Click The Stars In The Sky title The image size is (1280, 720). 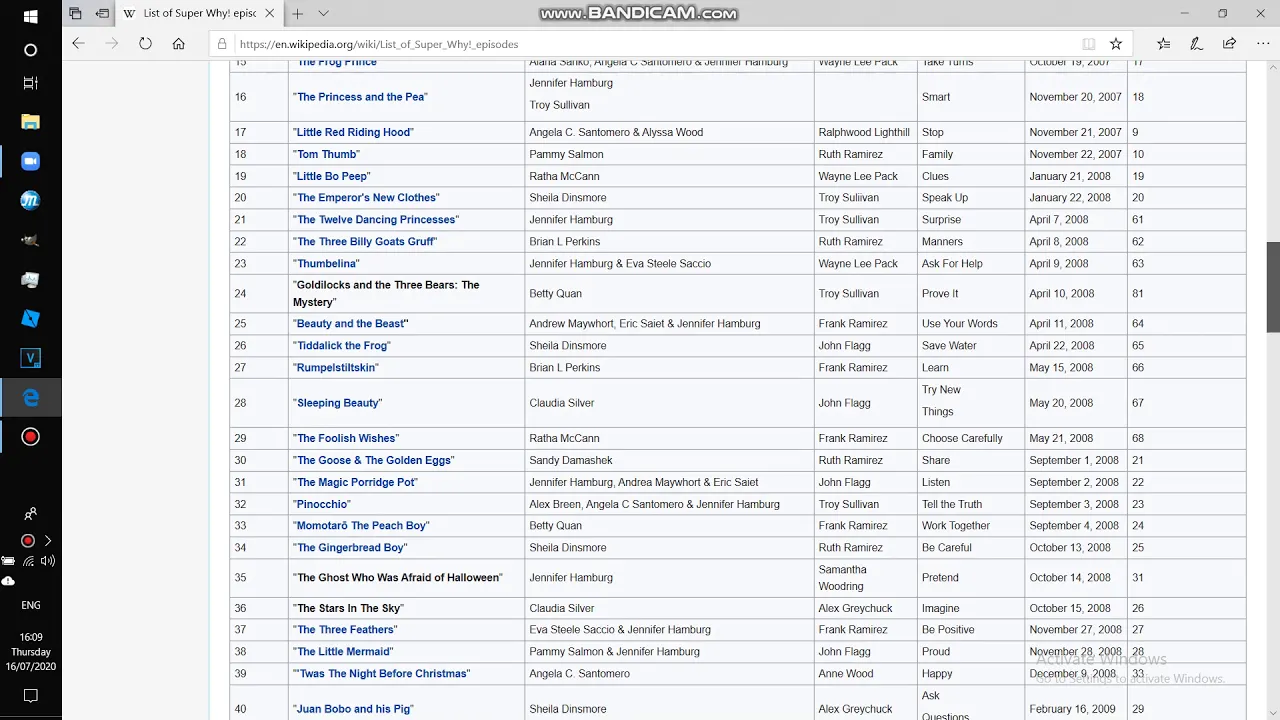click(x=348, y=608)
